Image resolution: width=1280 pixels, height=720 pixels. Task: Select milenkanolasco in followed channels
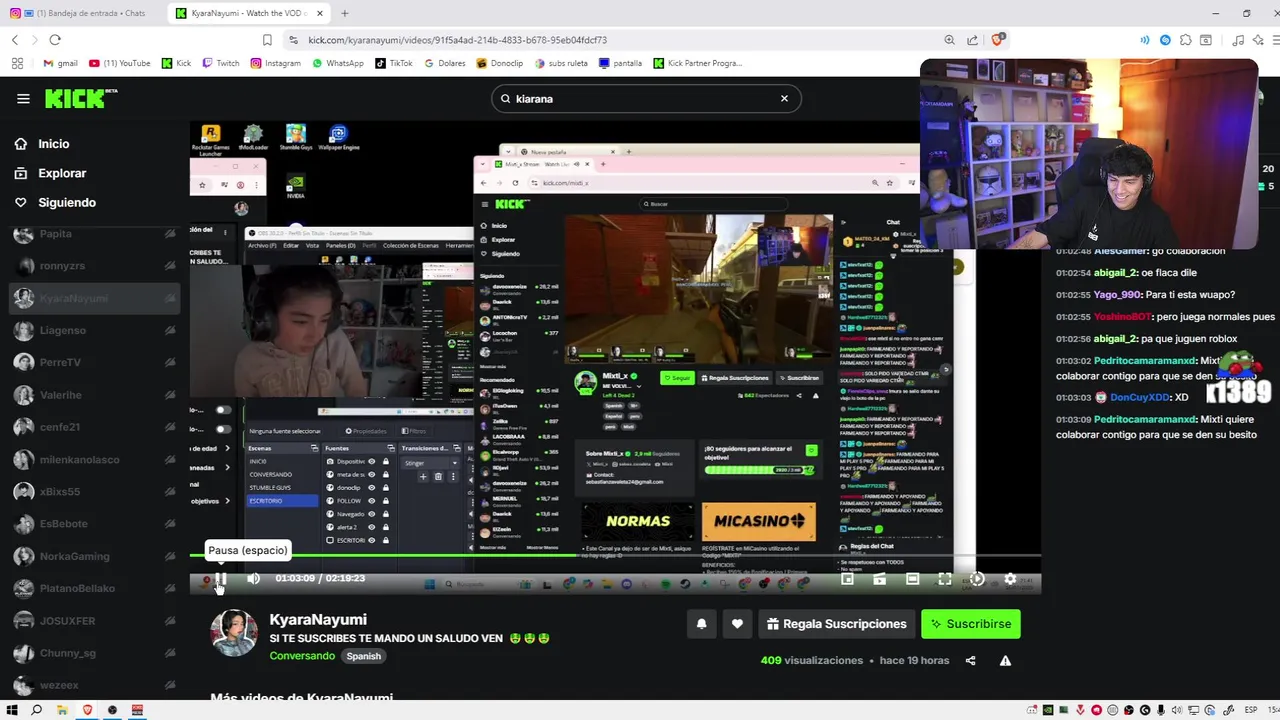coord(95,459)
